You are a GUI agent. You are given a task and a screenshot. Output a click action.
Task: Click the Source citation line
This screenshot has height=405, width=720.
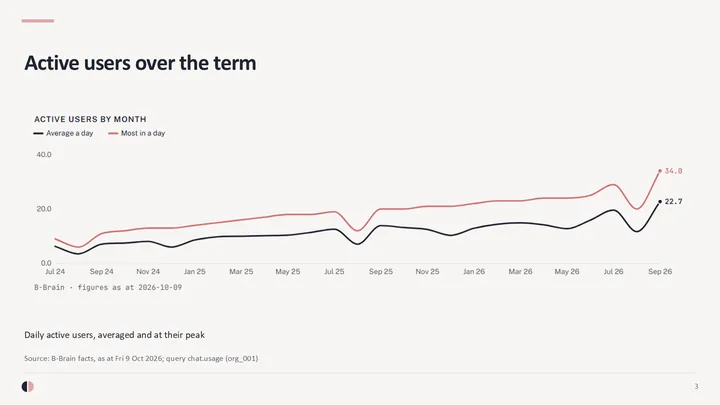141,358
